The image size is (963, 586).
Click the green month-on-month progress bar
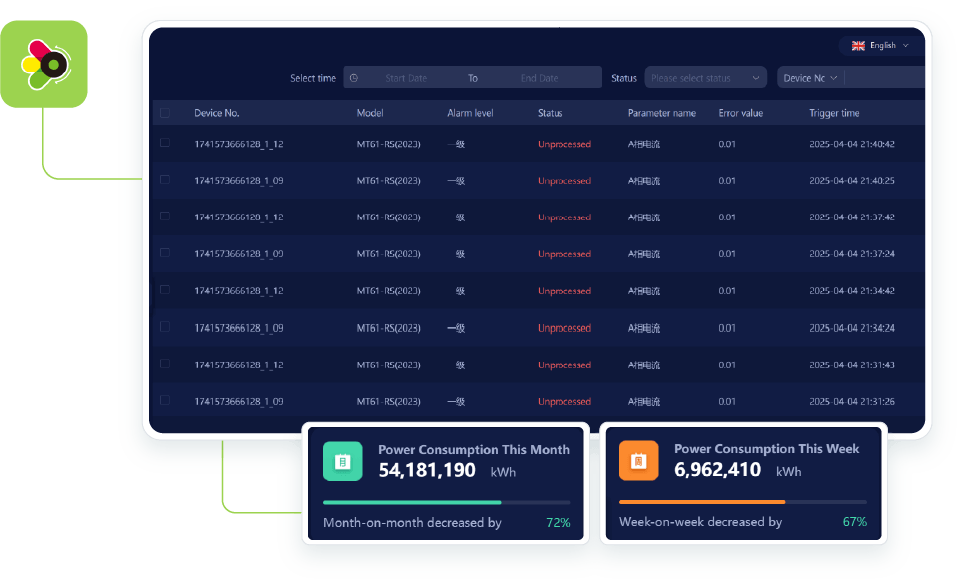click(412, 502)
